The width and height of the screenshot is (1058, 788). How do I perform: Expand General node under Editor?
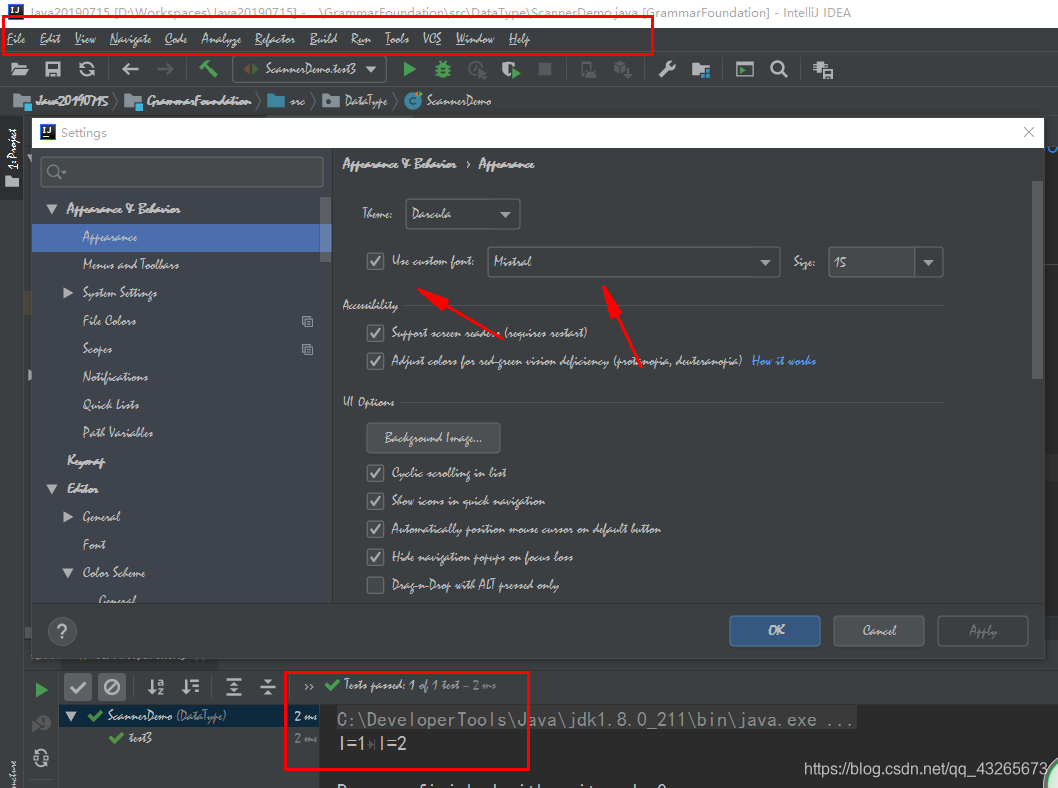[68, 517]
